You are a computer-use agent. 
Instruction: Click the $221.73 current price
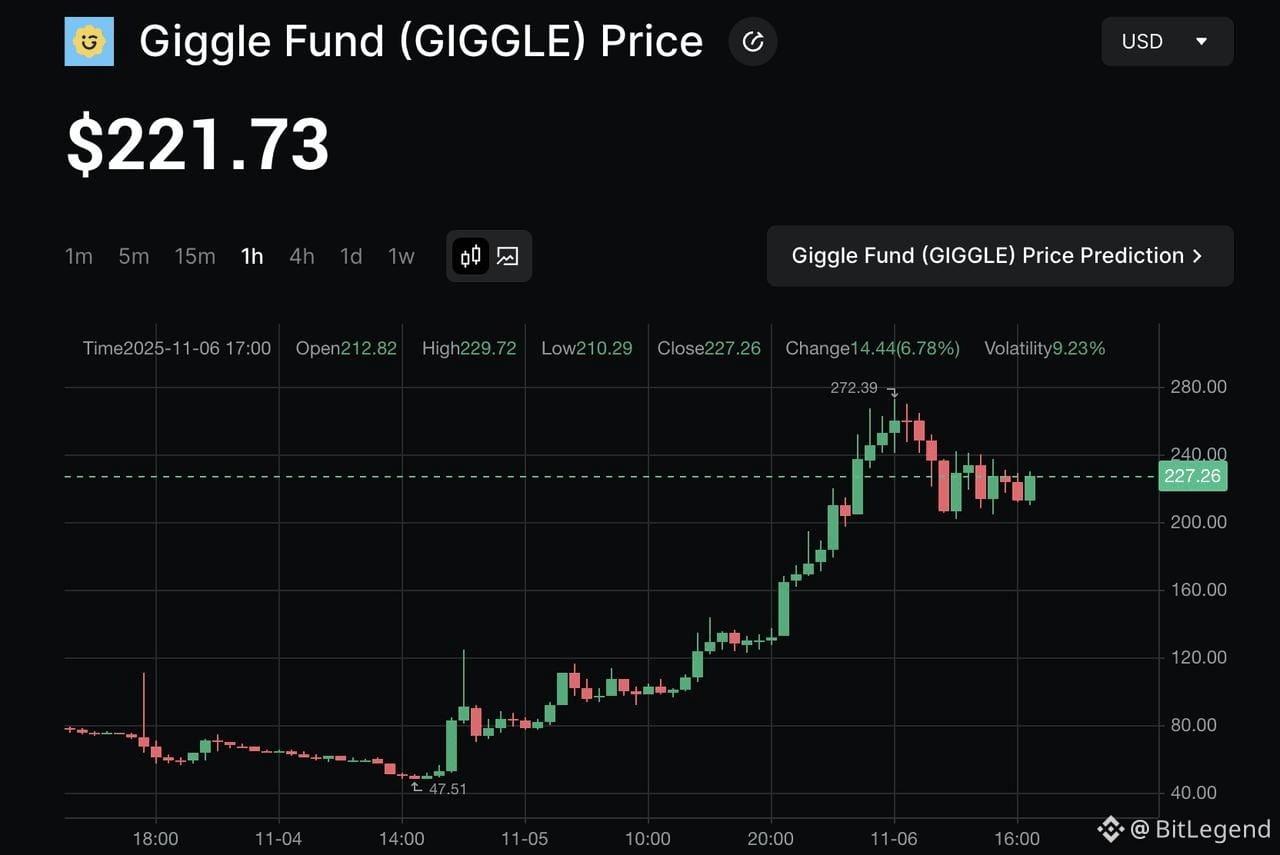click(198, 146)
